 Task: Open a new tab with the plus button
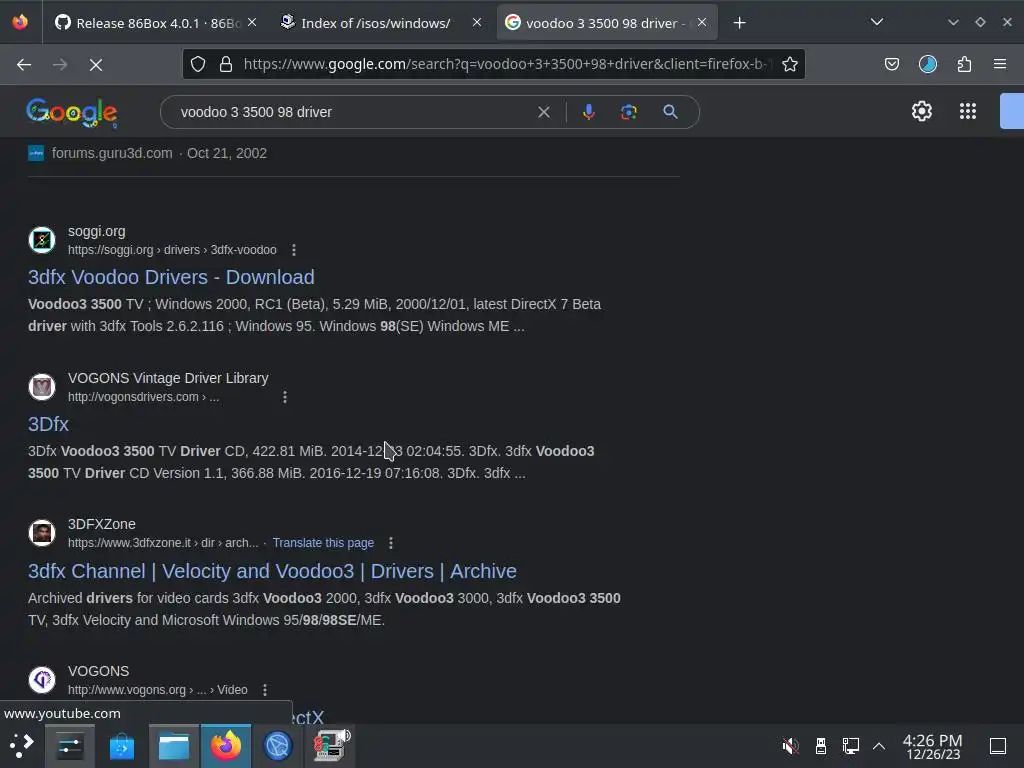739,23
